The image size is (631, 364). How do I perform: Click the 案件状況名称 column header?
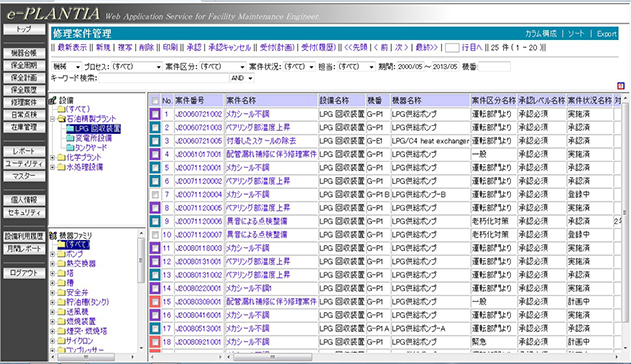(x=590, y=101)
